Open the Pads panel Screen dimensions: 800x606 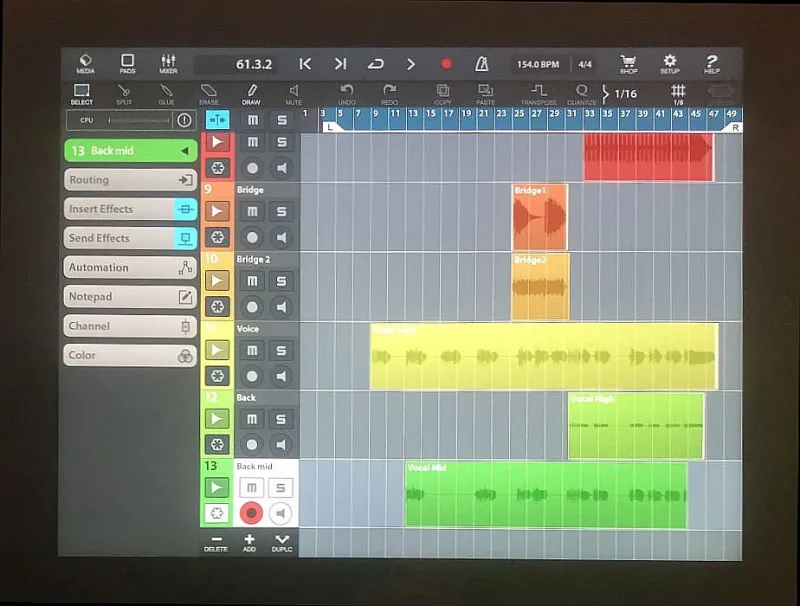point(127,64)
